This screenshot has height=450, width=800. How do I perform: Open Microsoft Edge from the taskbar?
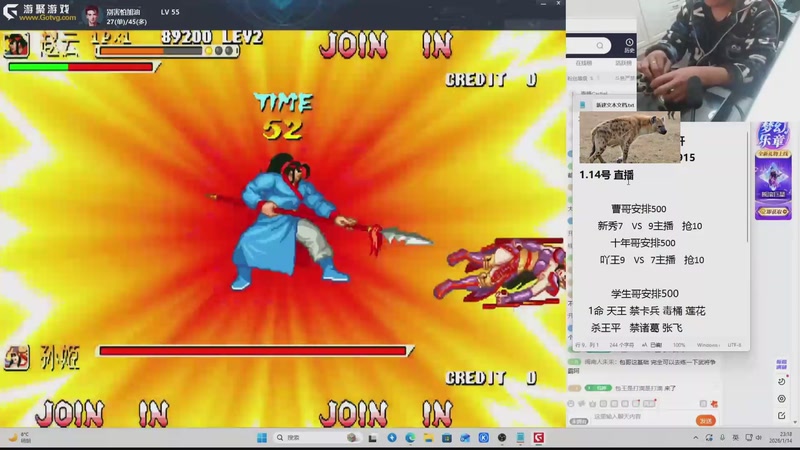(x=410, y=438)
